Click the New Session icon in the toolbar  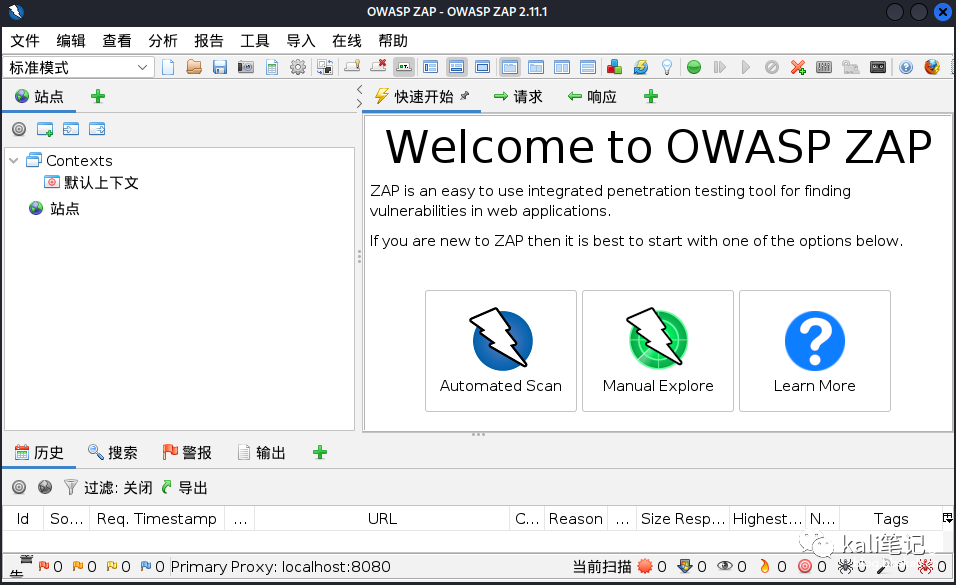point(168,67)
